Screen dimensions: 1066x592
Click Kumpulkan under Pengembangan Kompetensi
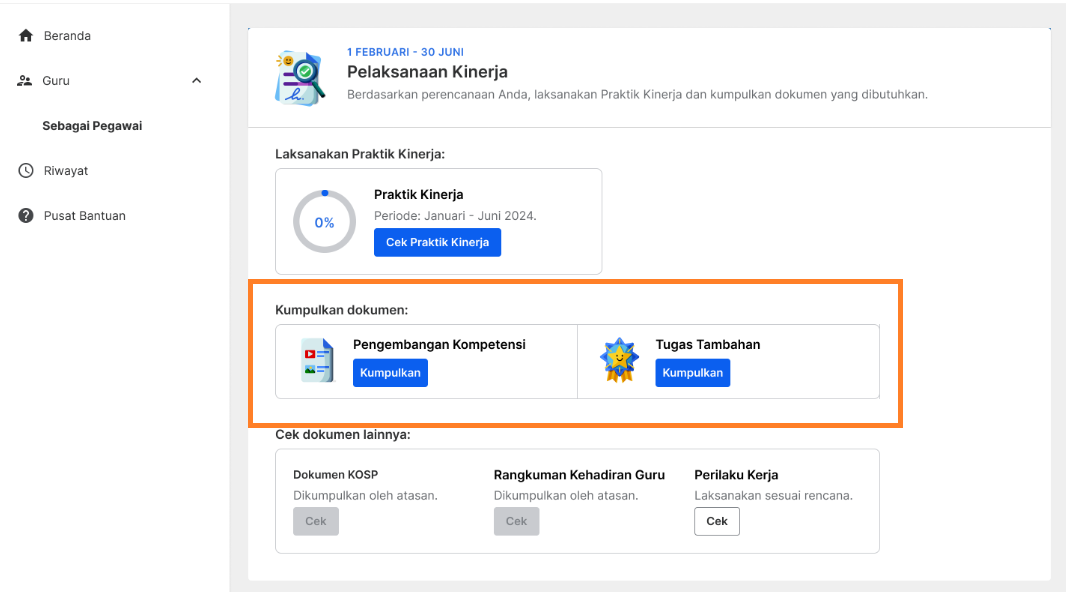pyautogui.click(x=390, y=373)
